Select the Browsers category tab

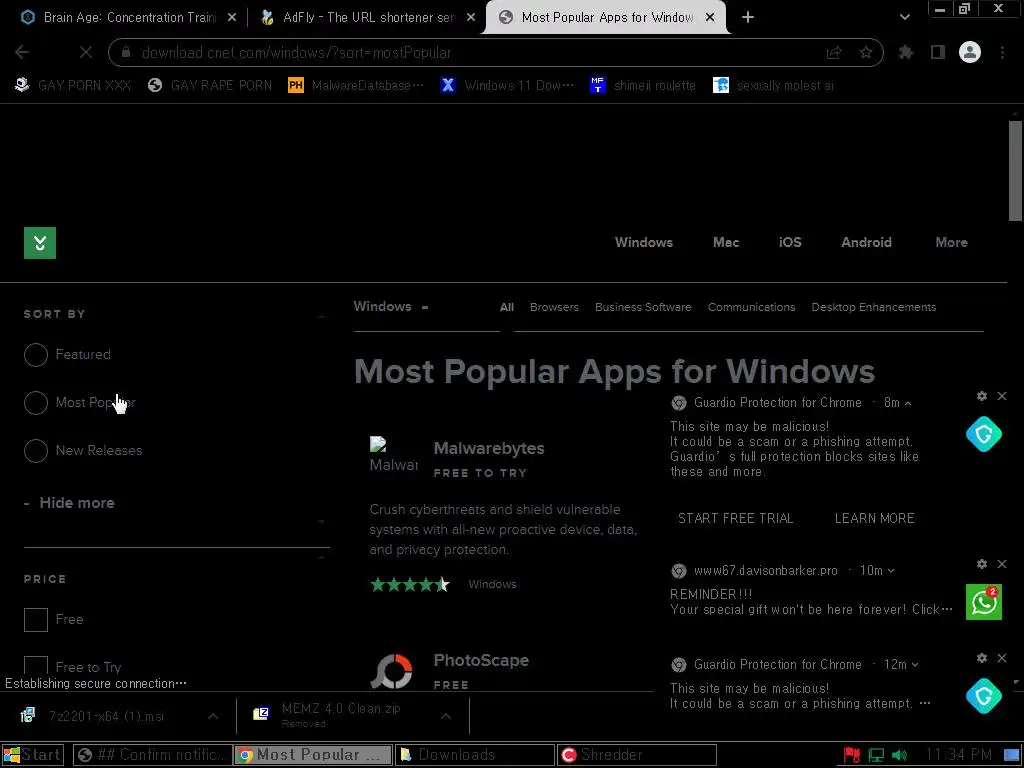coord(554,307)
